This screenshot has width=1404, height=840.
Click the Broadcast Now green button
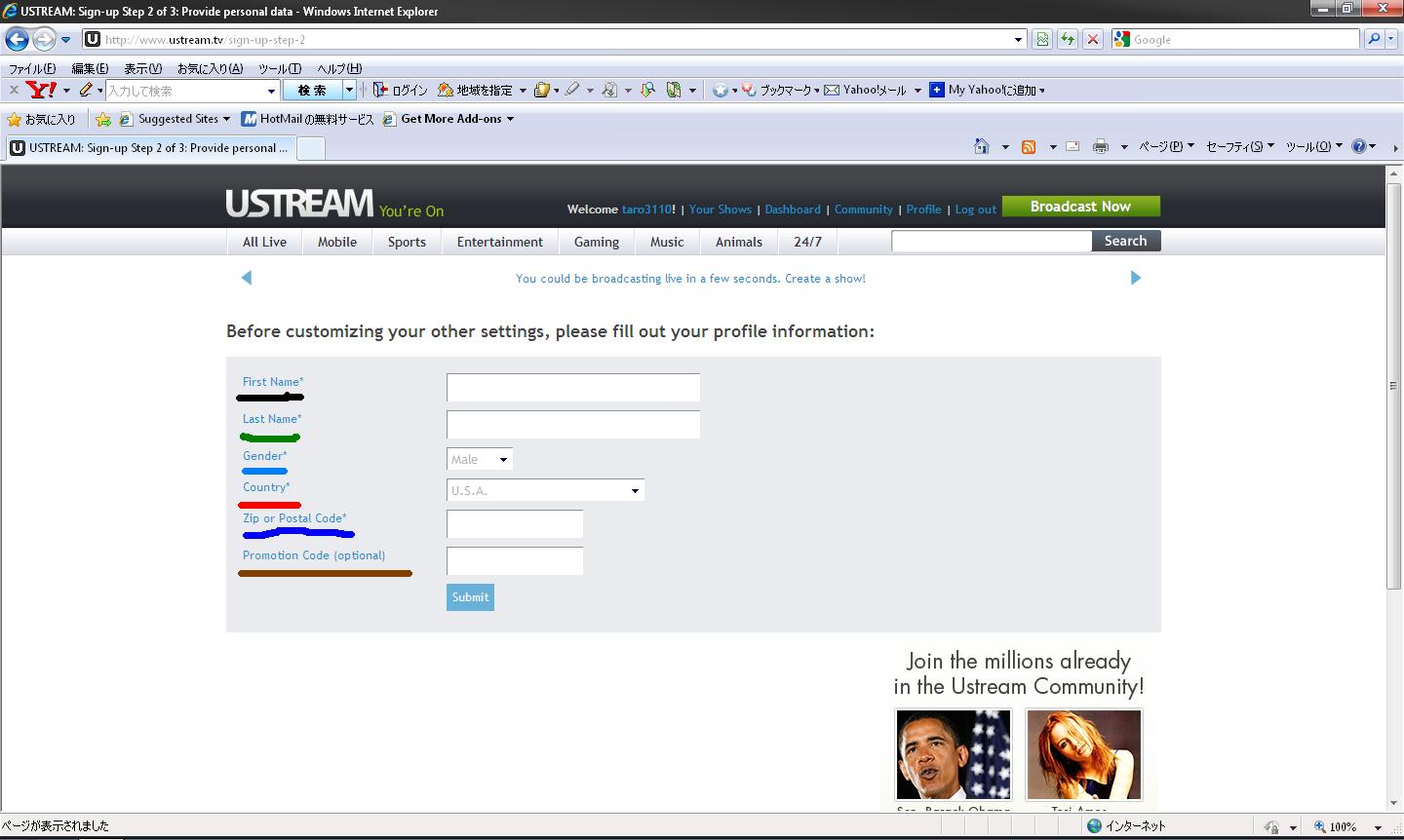(1080, 207)
